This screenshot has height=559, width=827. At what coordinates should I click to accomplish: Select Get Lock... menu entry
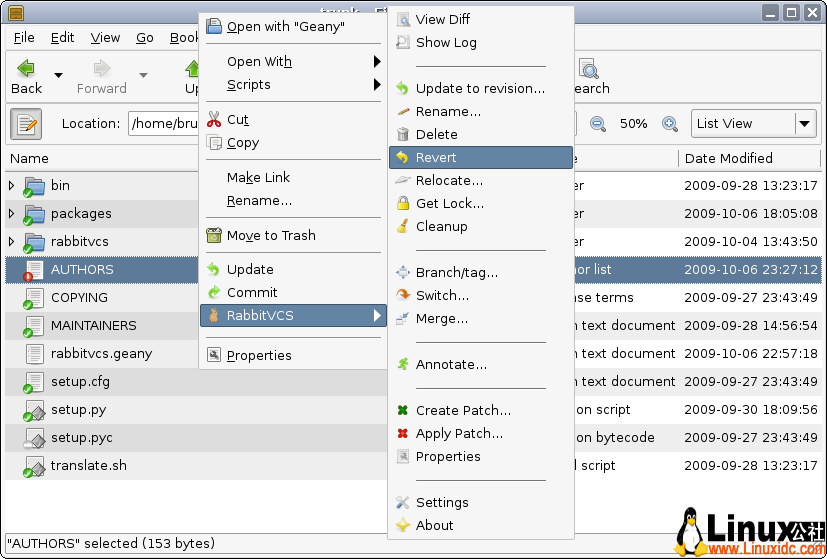click(450, 204)
